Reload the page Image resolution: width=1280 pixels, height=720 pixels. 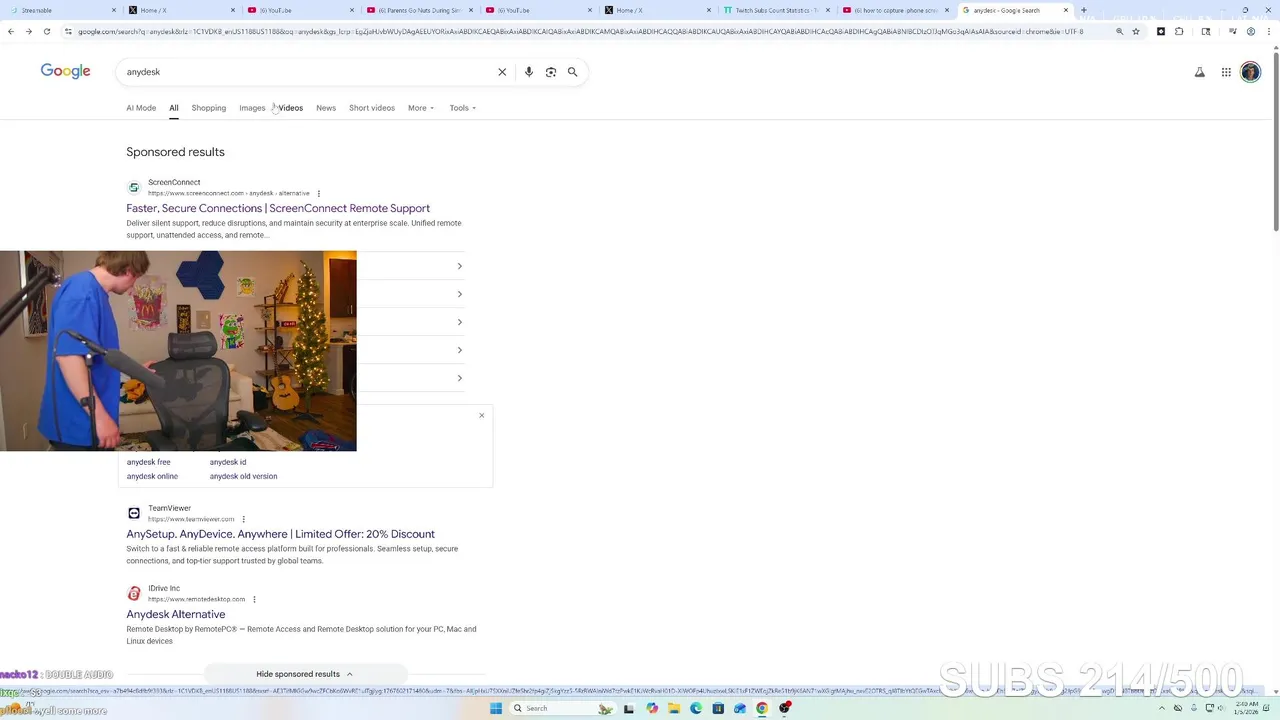tap(47, 31)
